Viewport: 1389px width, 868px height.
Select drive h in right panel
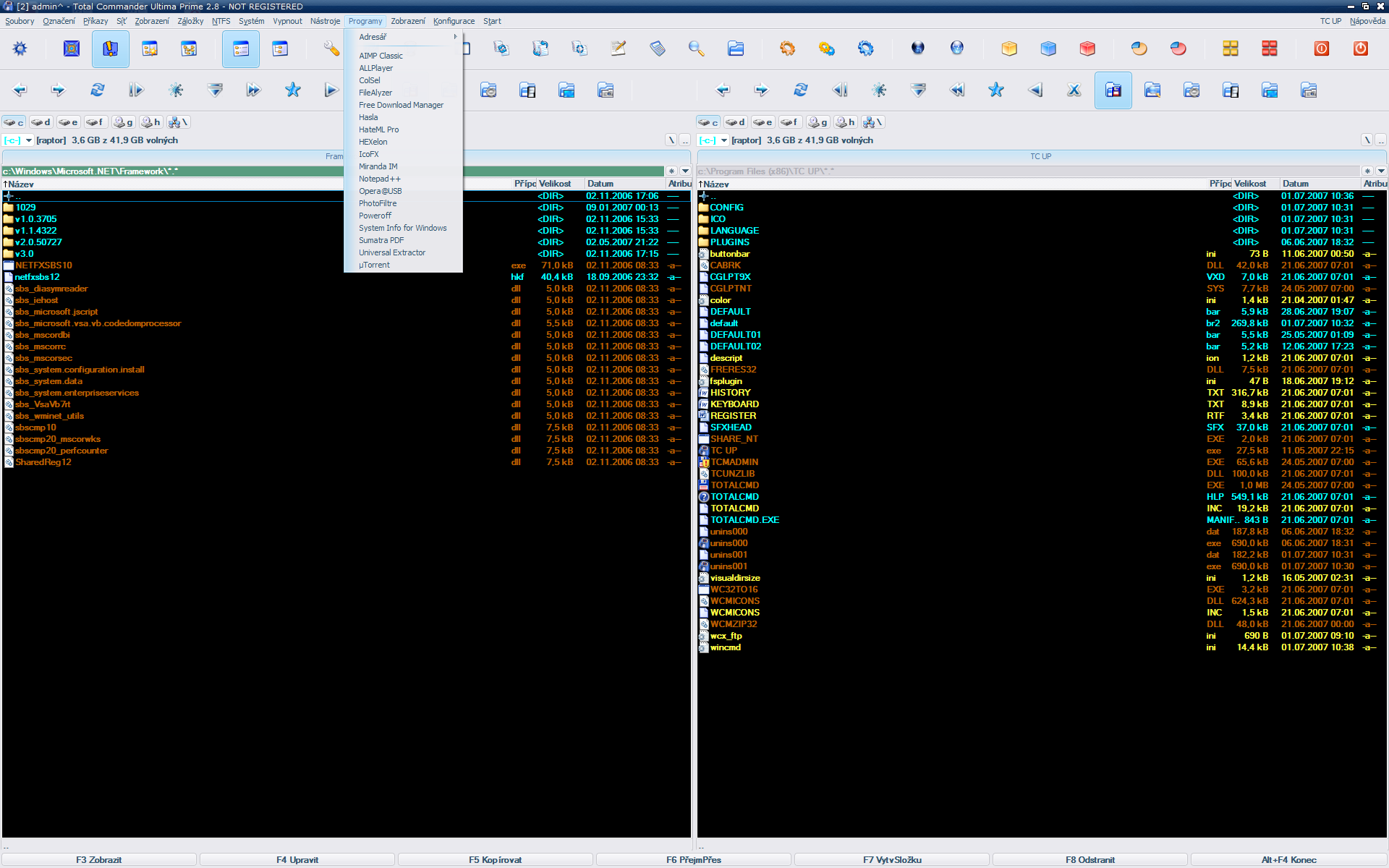(x=846, y=122)
